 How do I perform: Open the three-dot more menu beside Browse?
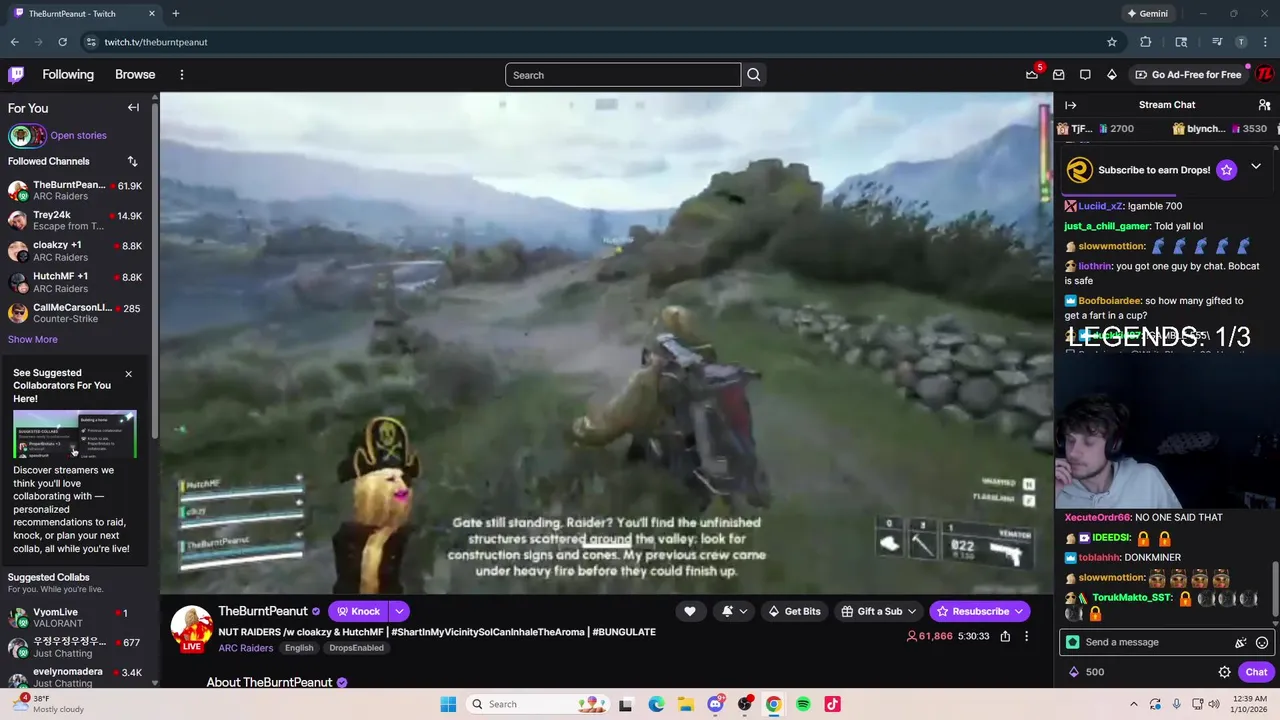[181, 75]
